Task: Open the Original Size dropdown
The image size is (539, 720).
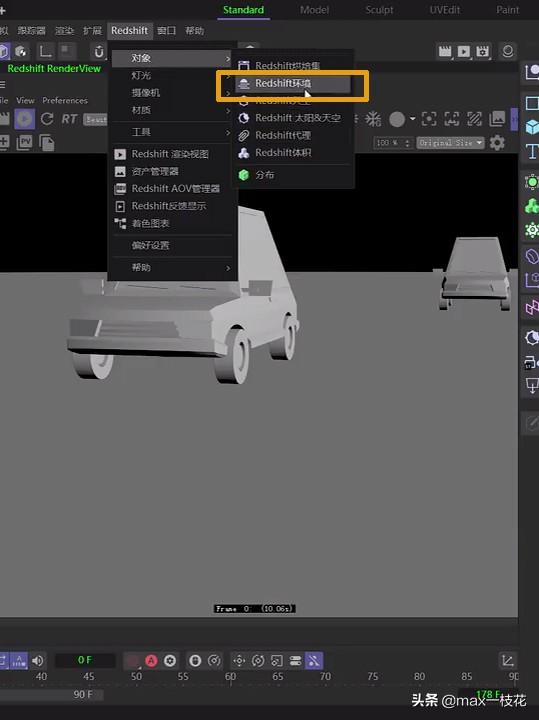Action: click(x=450, y=143)
